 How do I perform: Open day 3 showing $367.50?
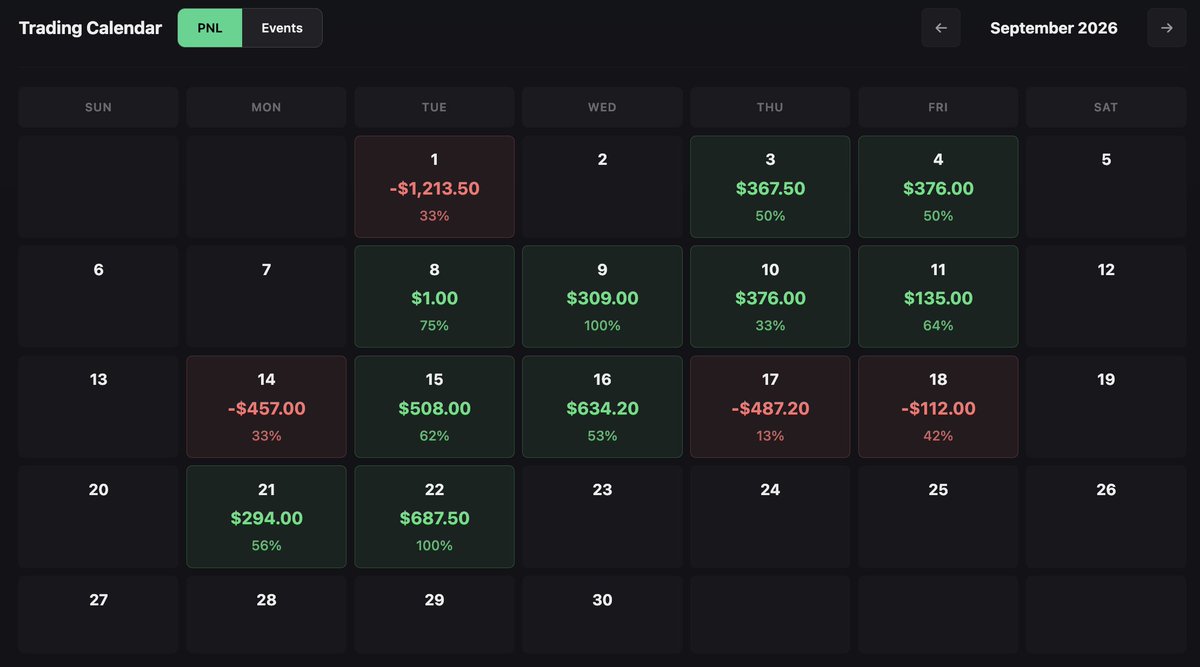[770, 187]
